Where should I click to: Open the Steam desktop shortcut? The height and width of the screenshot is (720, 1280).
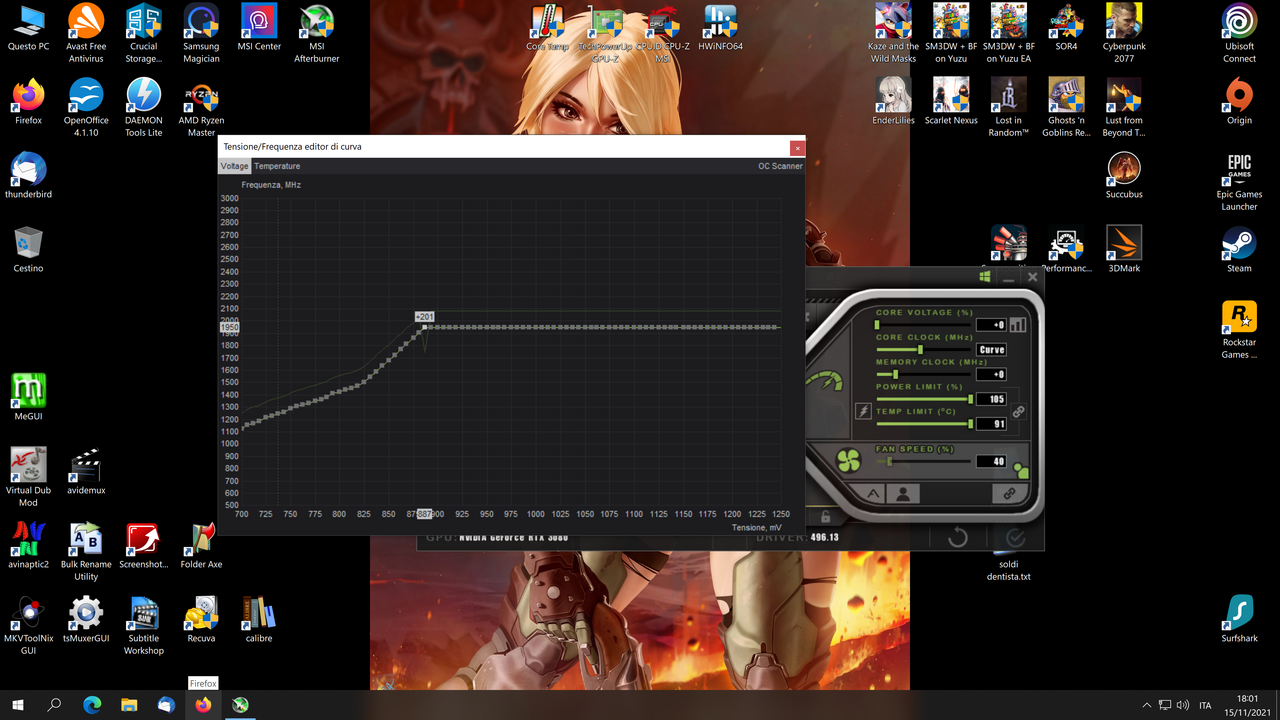pyautogui.click(x=1239, y=249)
